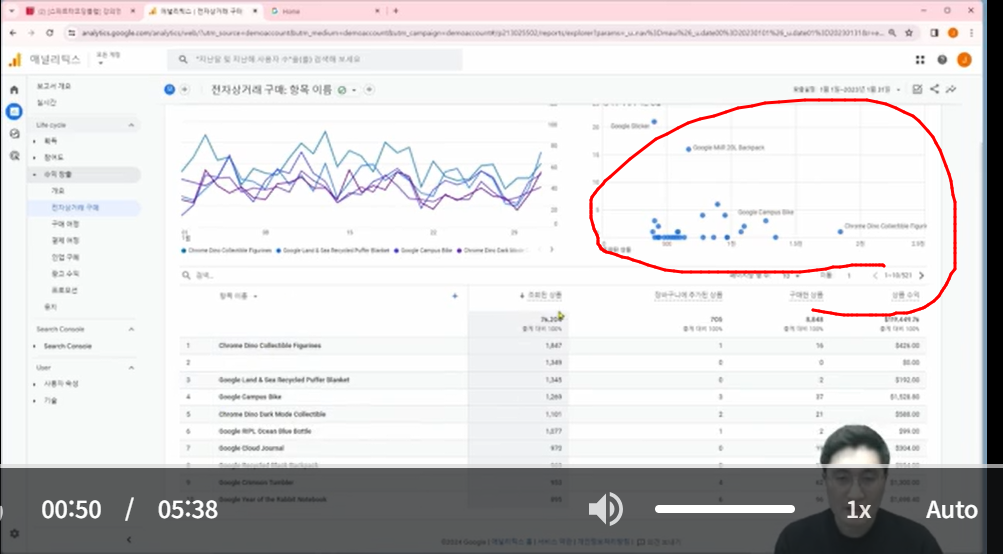Sort by 구매한 상품 column header

tap(806, 296)
